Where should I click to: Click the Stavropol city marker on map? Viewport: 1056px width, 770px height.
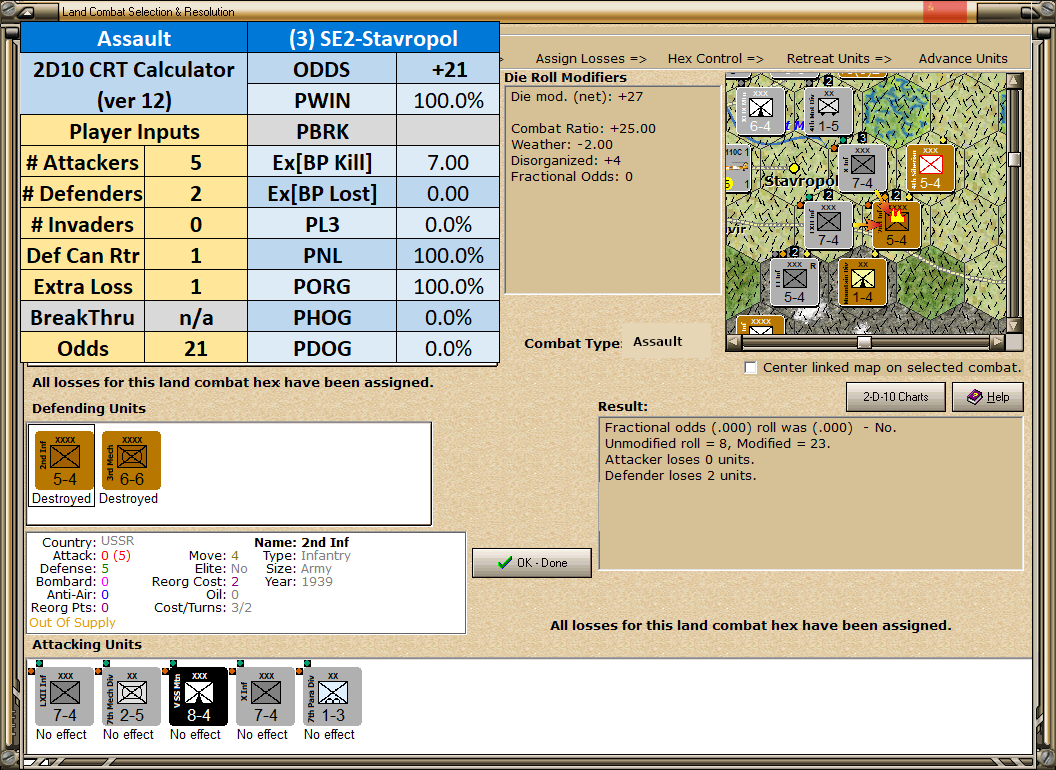(794, 168)
